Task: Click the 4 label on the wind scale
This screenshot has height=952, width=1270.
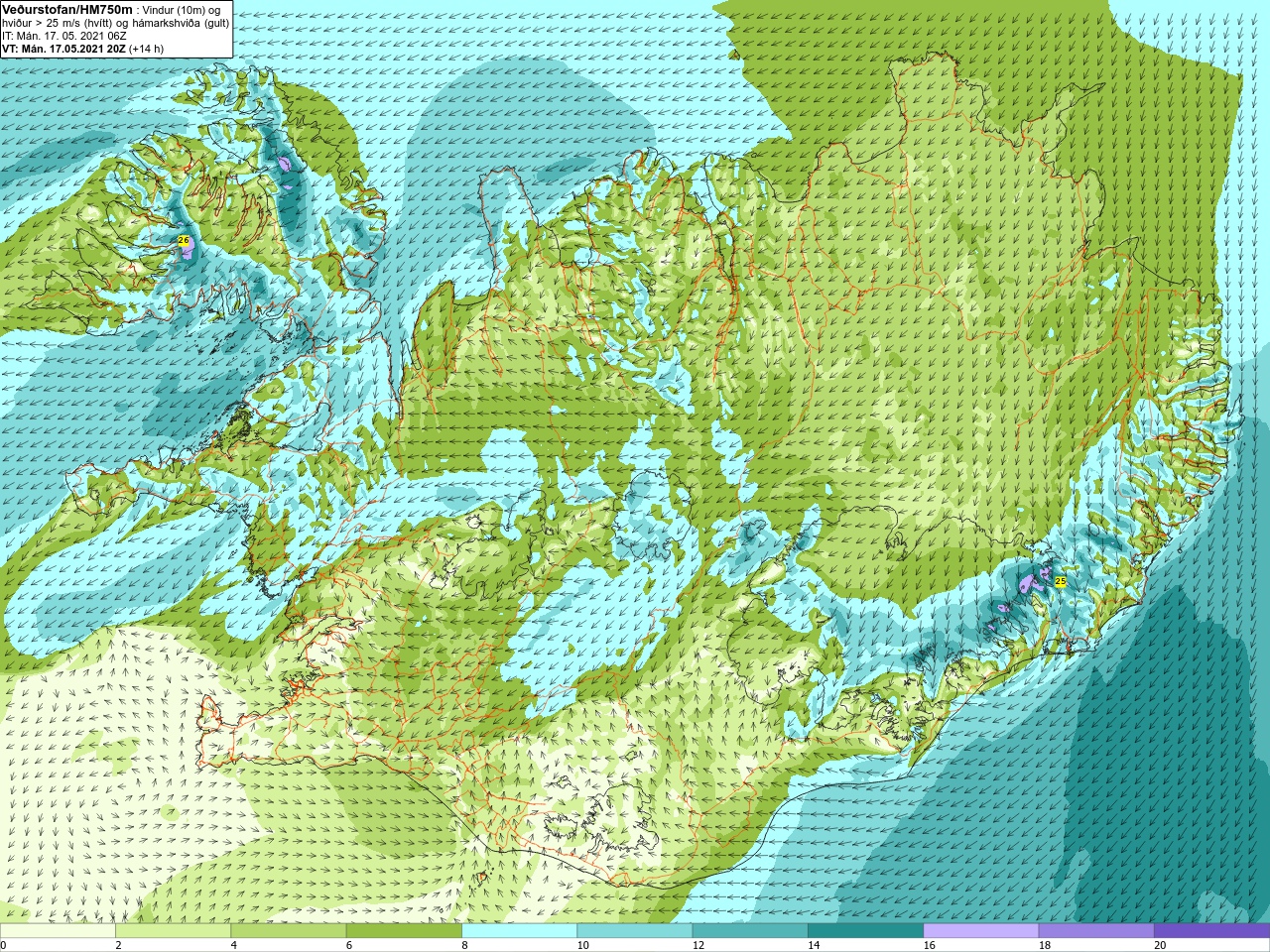Action: [234, 945]
